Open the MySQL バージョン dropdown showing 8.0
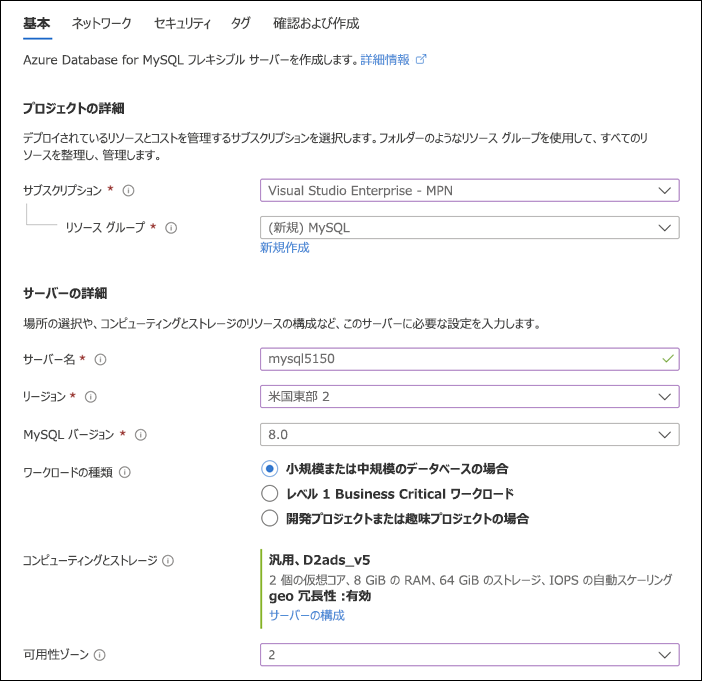The image size is (702, 681). pyautogui.click(x=470, y=434)
